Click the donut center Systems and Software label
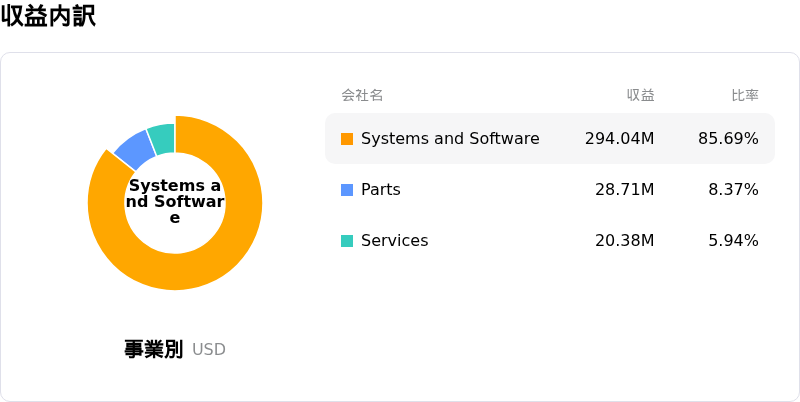 click(x=175, y=202)
